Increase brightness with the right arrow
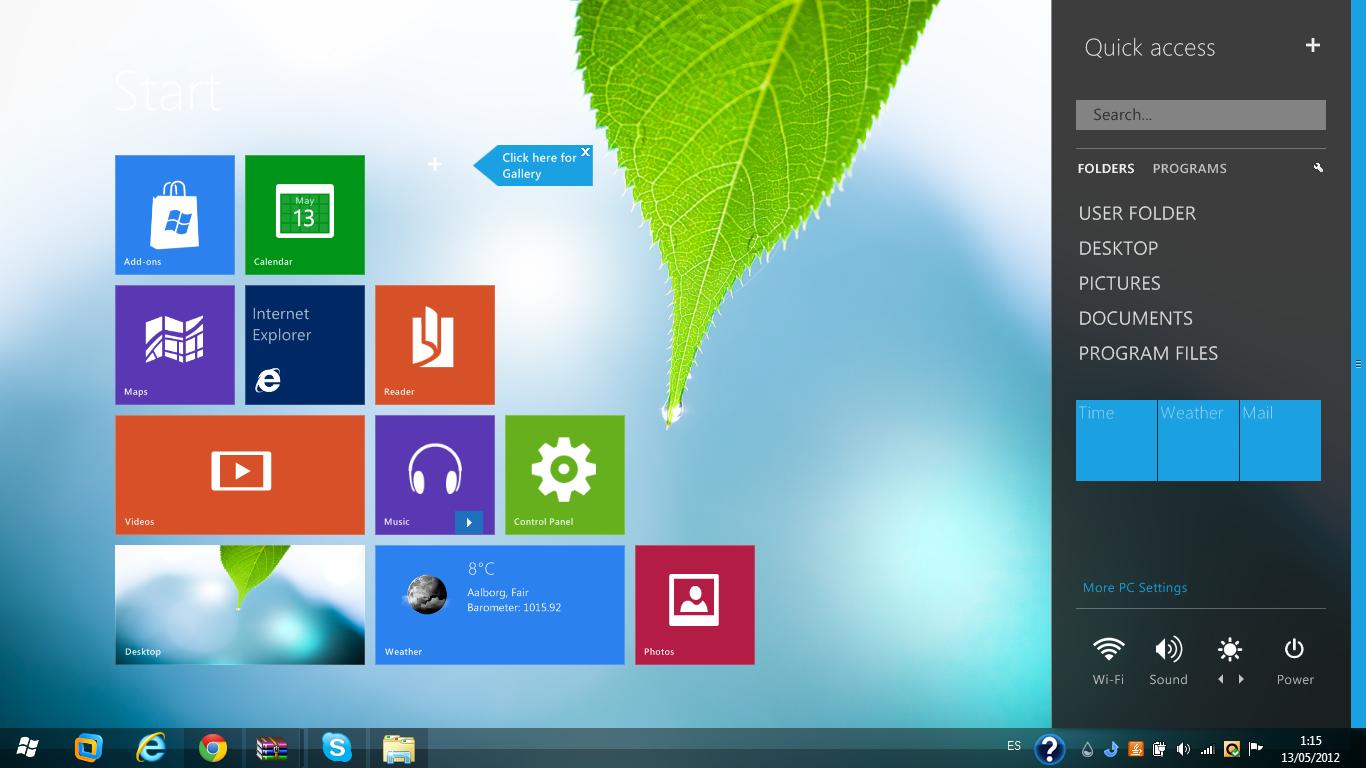 pyautogui.click(x=1241, y=679)
